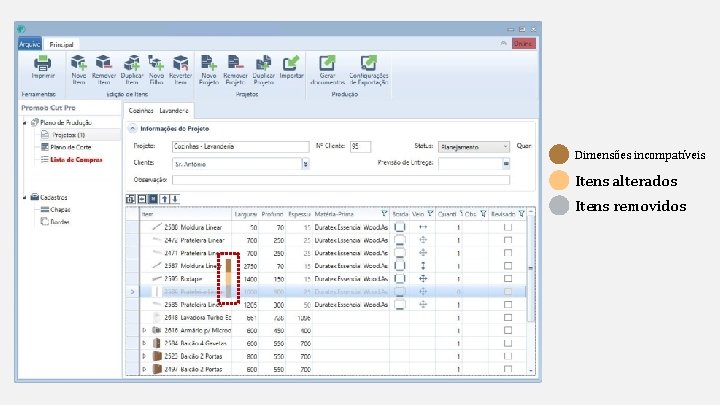Click the Importar icon
Viewport: 720px width, 405px height.
pyautogui.click(x=291, y=63)
